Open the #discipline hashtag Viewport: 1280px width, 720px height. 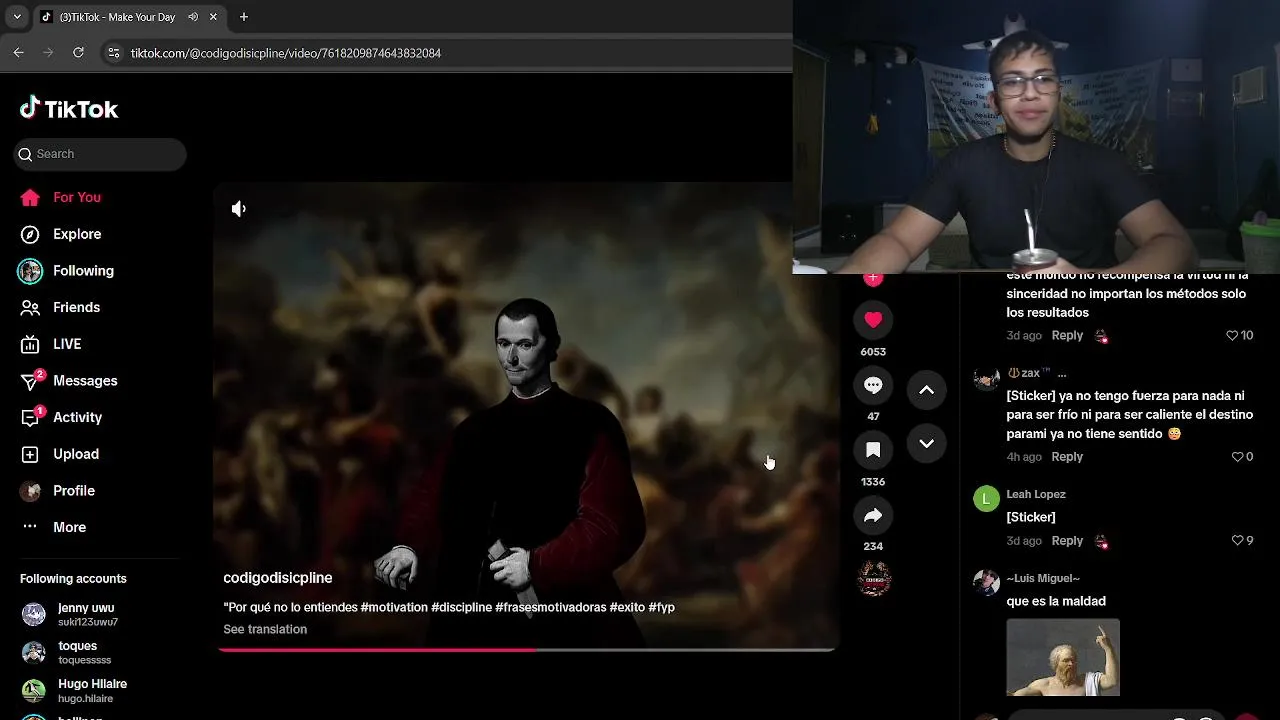461,607
